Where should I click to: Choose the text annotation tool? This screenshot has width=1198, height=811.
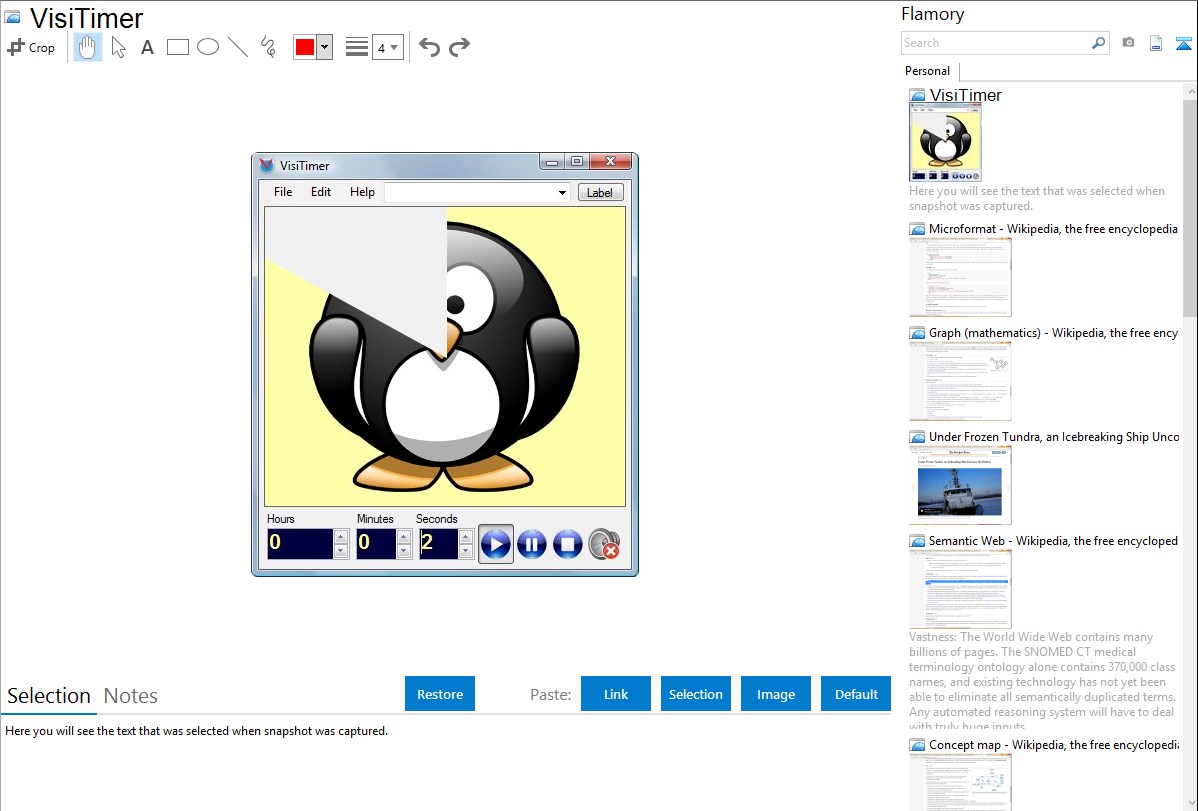(x=147, y=47)
